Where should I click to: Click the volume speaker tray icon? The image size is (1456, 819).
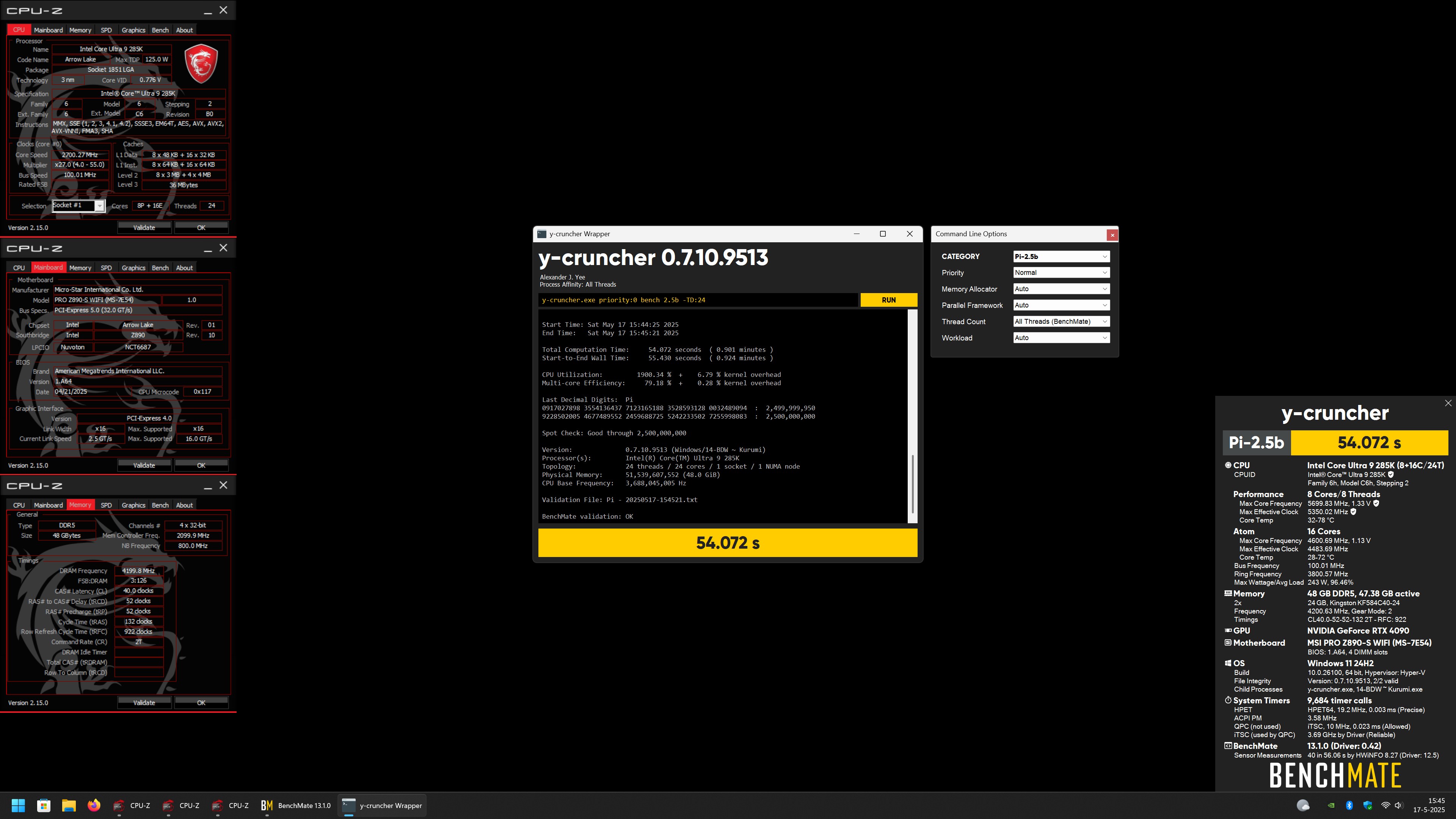point(1398,805)
